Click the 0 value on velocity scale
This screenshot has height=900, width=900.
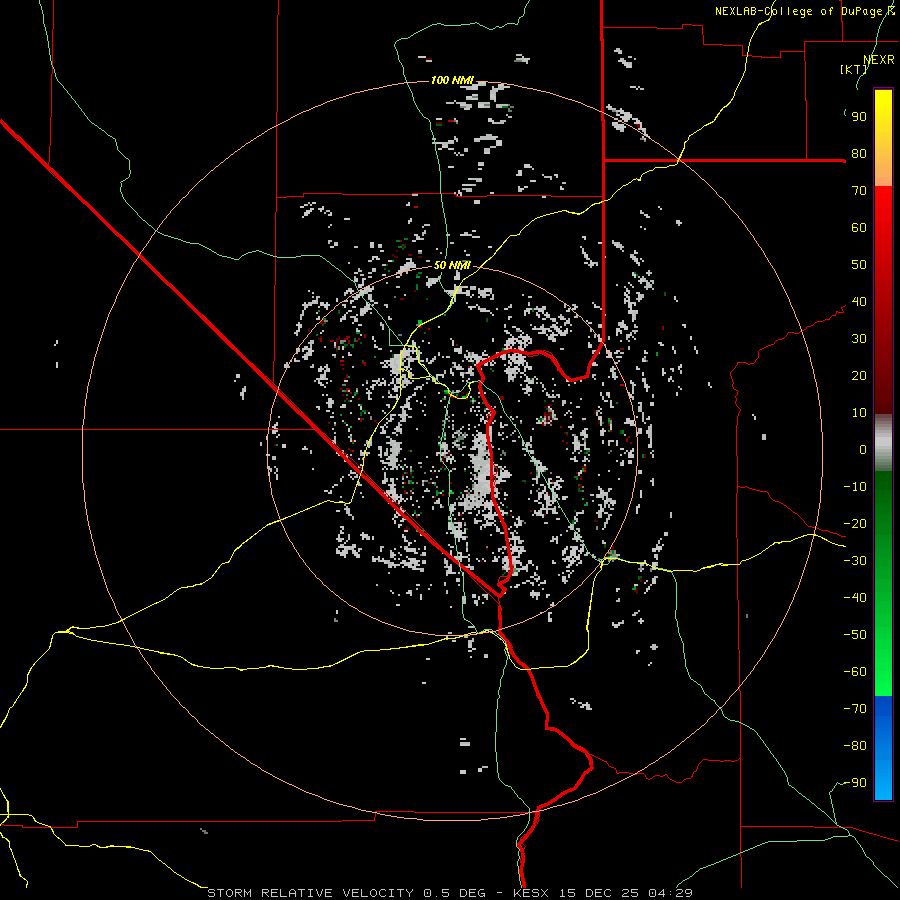tap(863, 450)
